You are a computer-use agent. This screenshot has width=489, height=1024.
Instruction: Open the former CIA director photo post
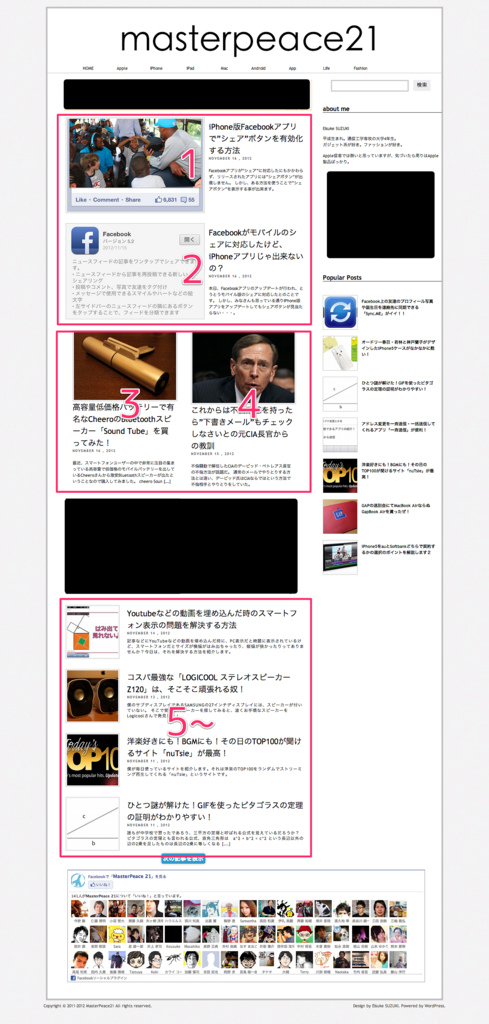[x=243, y=368]
